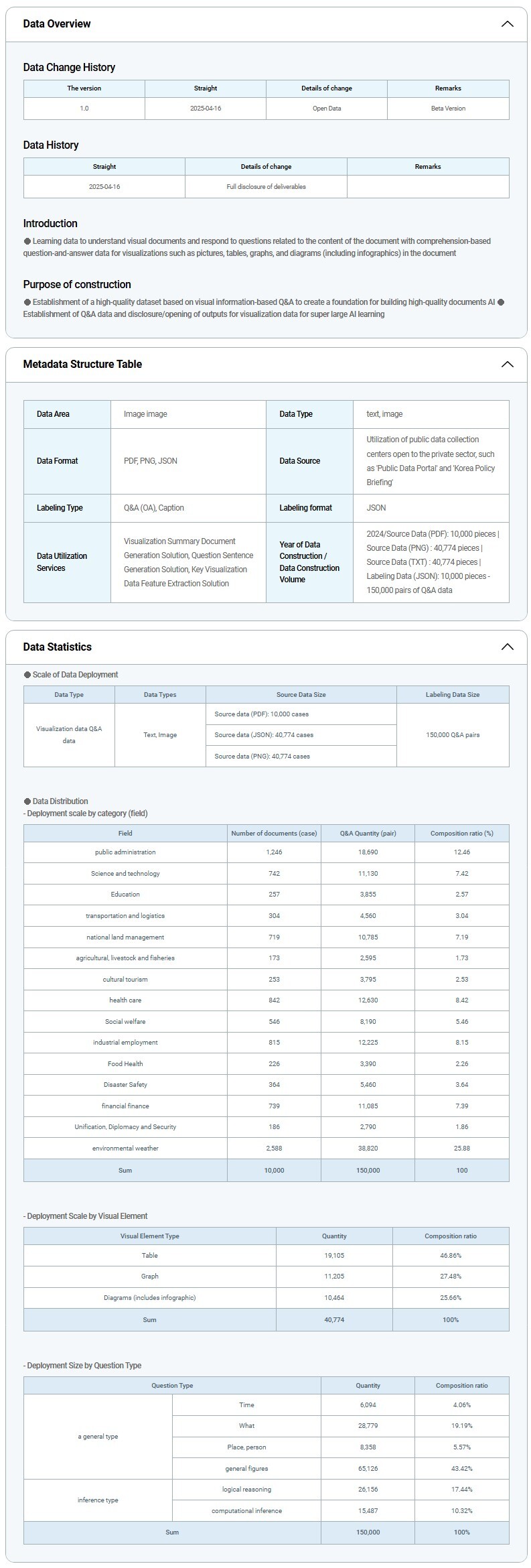Viewport: 531px width, 1568px height.
Task: Collapse the Data Overview section chevron
Action: click(x=507, y=24)
